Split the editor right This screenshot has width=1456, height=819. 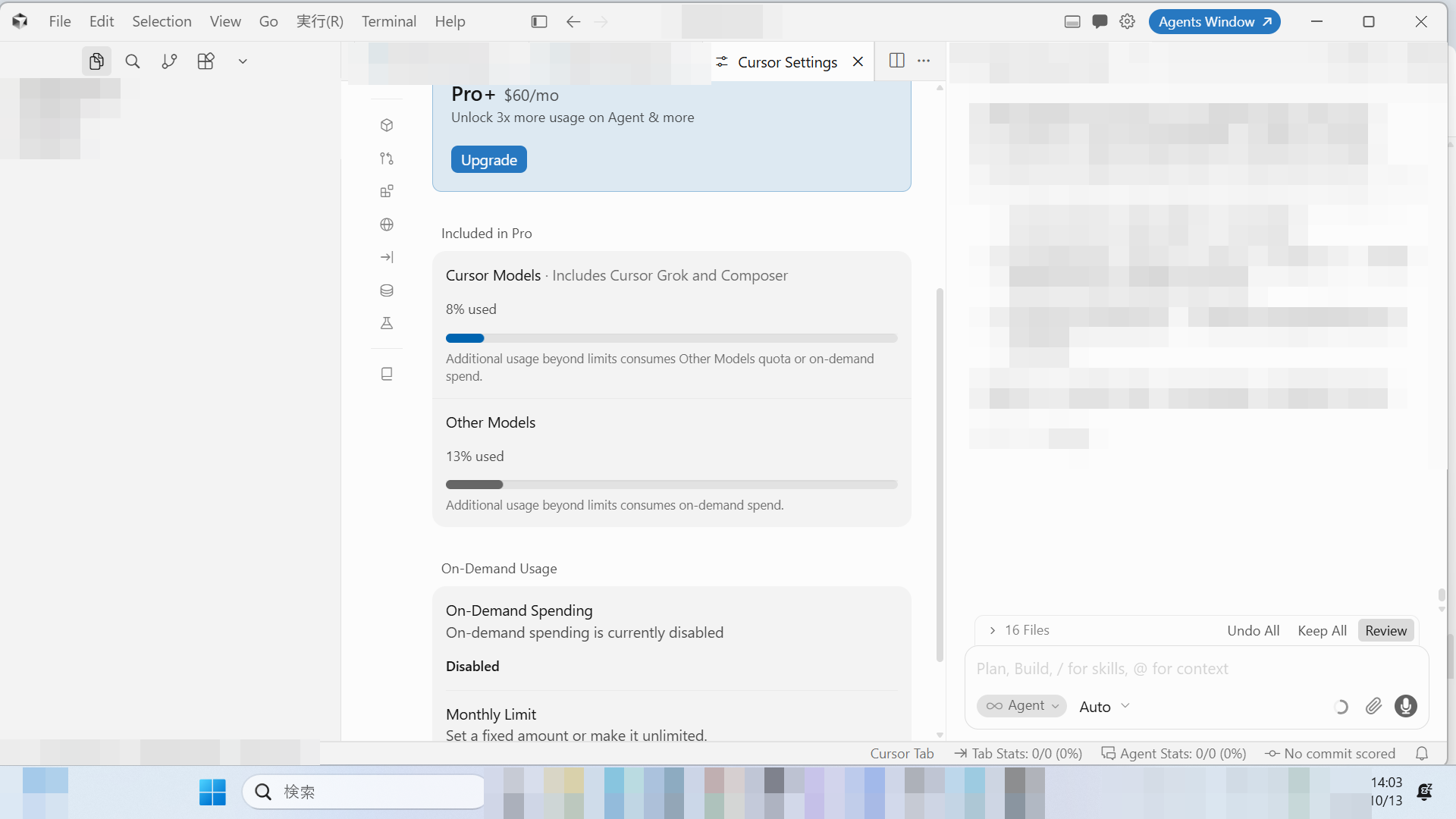tap(896, 61)
